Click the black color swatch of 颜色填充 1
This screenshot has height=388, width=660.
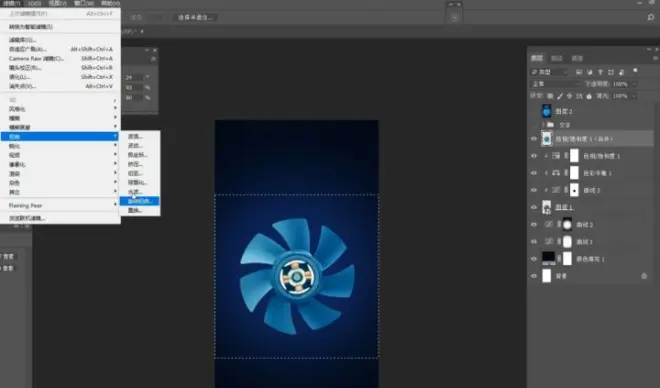[548, 258]
